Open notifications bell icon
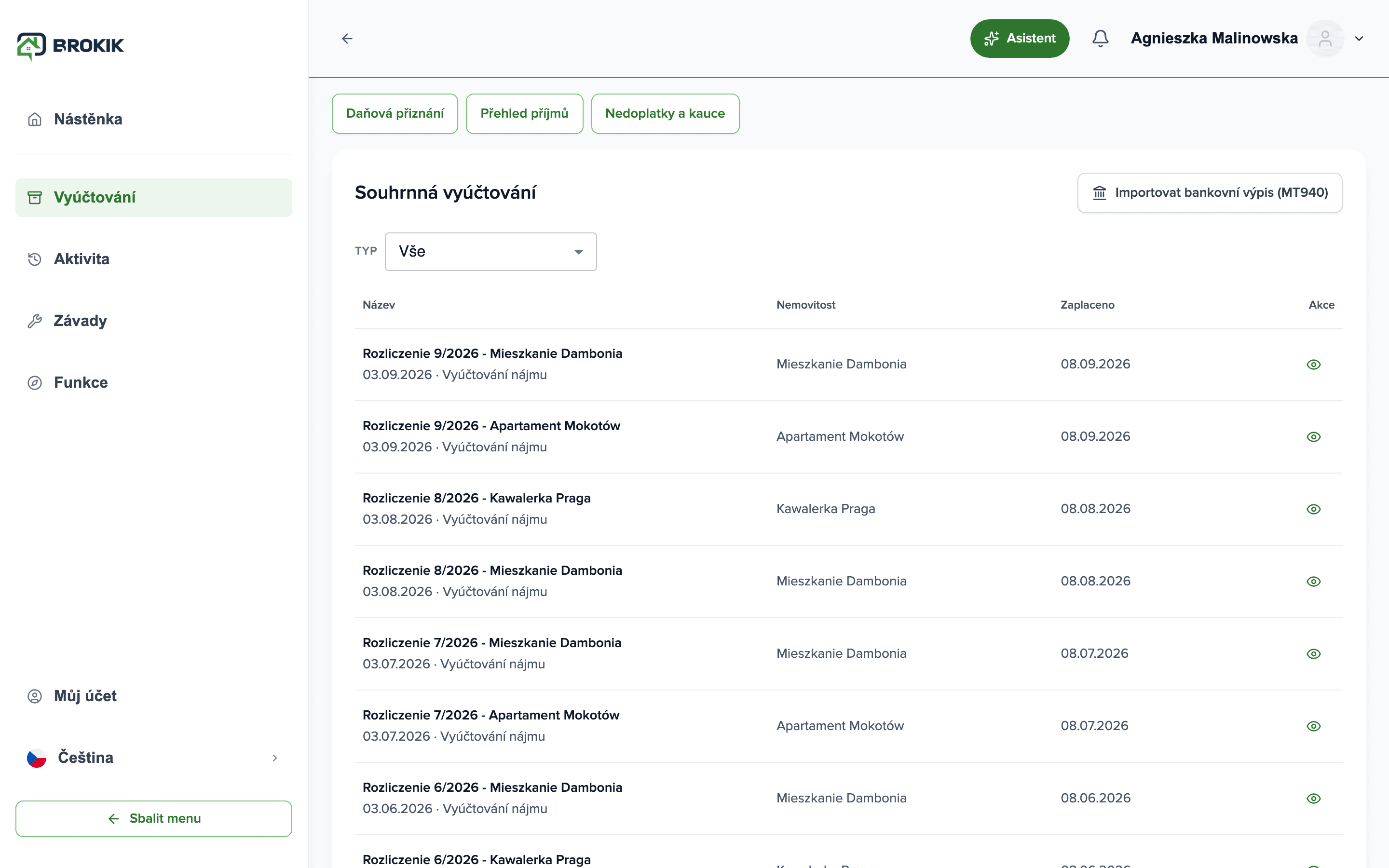1389x868 pixels. pos(1100,39)
